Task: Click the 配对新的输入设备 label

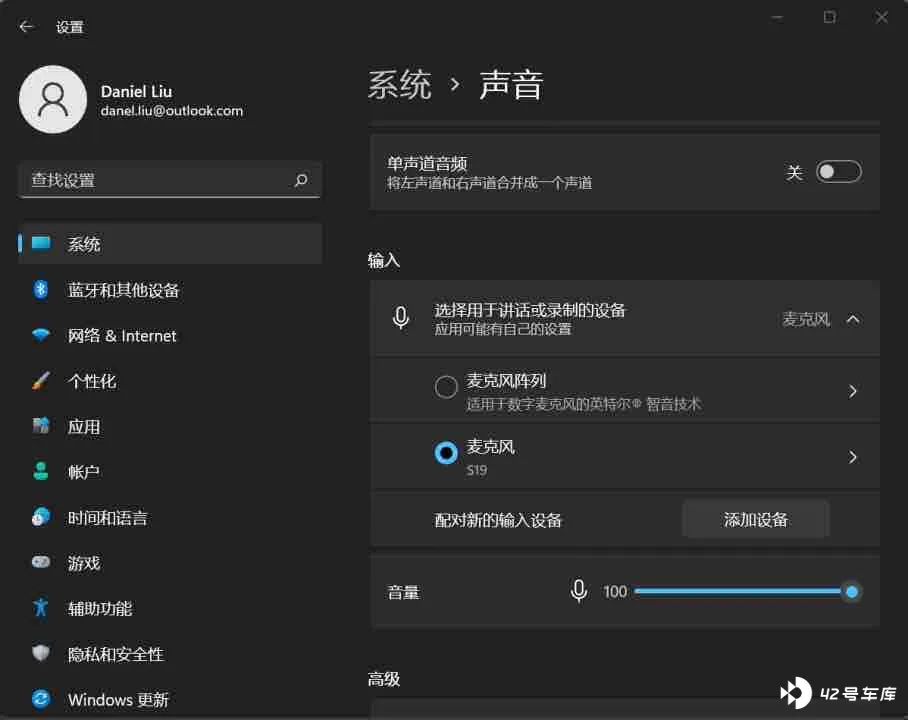Action: 498,520
